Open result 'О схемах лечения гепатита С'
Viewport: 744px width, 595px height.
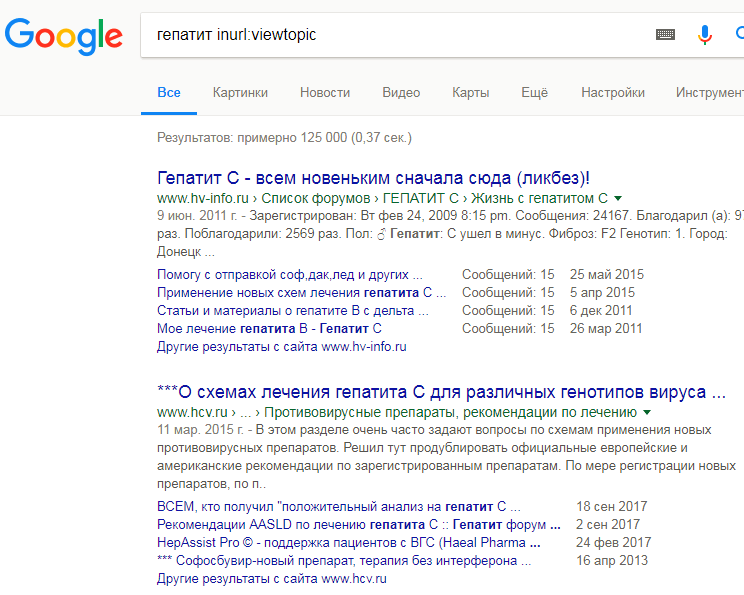(441, 392)
